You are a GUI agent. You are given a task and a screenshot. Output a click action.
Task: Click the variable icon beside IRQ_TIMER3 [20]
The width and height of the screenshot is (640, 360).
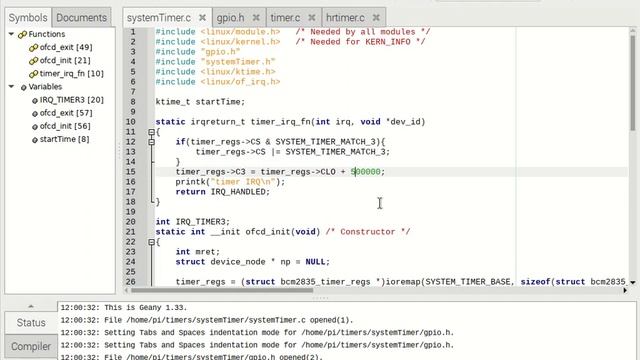tap(35, 100)
